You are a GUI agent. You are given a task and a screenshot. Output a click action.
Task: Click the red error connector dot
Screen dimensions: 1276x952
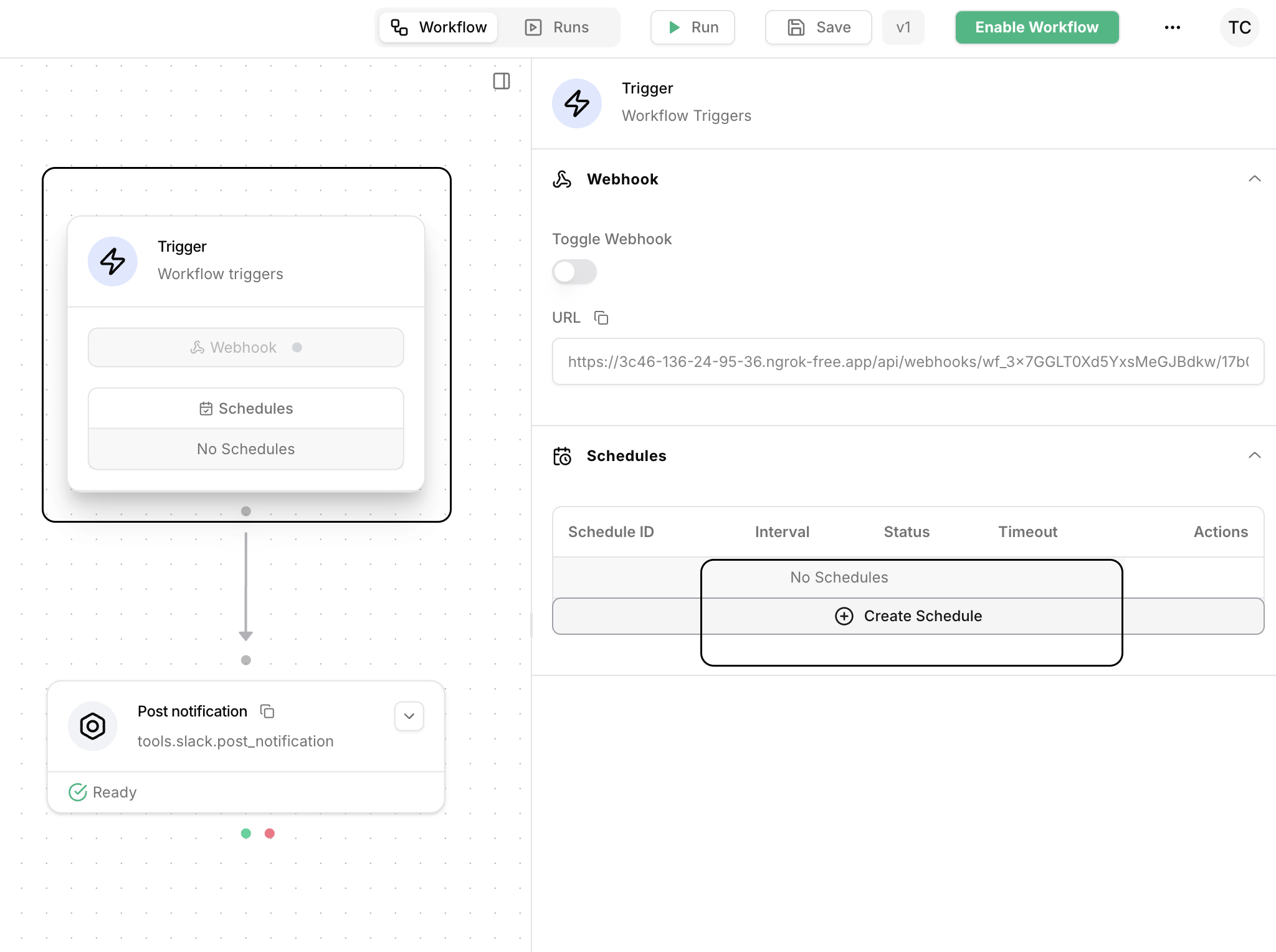tap(270, 834)
